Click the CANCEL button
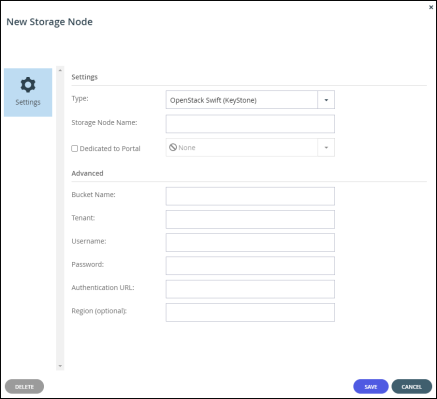The image size is (437, 399). [x=412, y=387]
